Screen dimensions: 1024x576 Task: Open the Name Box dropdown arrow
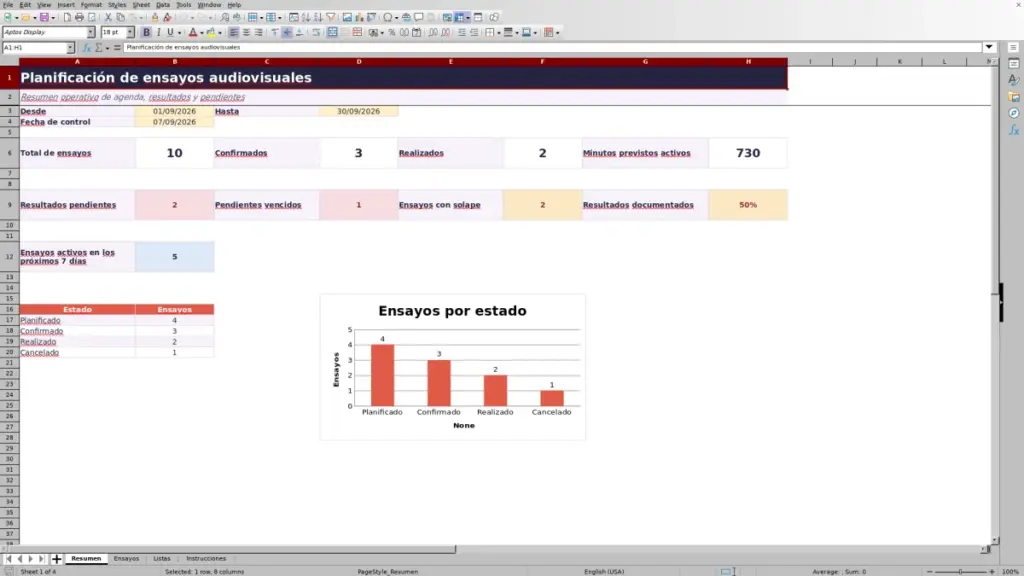pyautogui.click(x=70, y=48)
